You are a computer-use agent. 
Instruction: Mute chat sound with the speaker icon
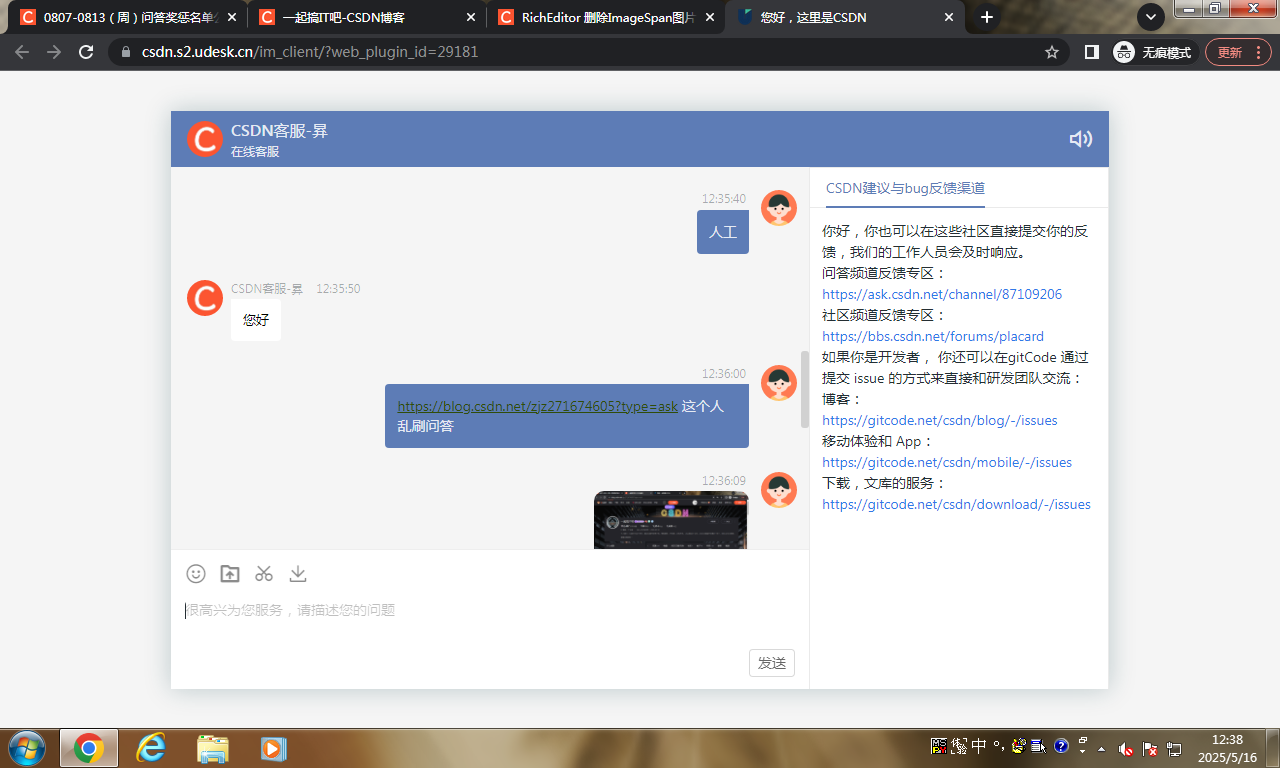(1080, 139)
